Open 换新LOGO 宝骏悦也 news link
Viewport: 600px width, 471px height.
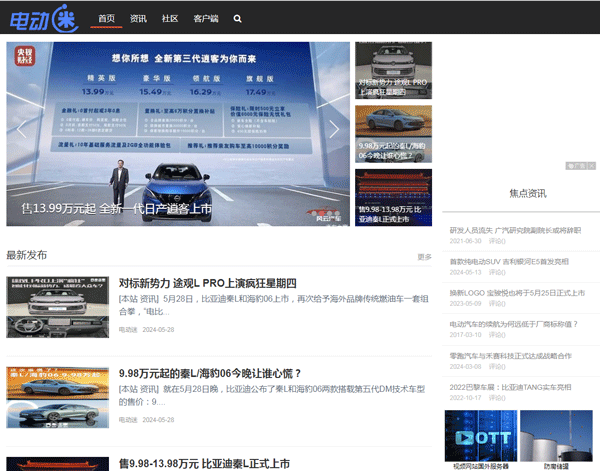[517, 293]
